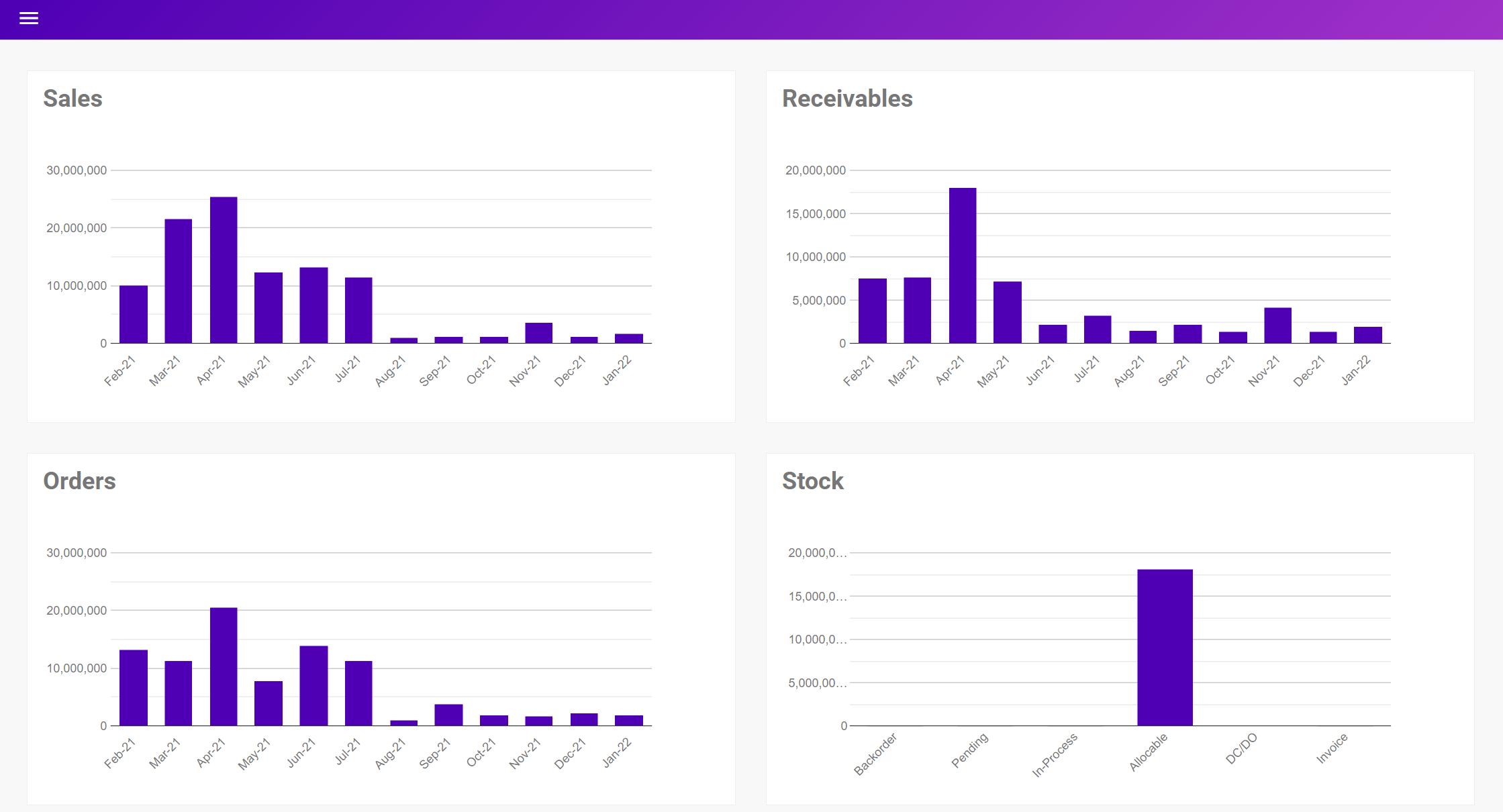Click the Stock chart title
The height and width of the screenshot is (812, 1503).
813,481
